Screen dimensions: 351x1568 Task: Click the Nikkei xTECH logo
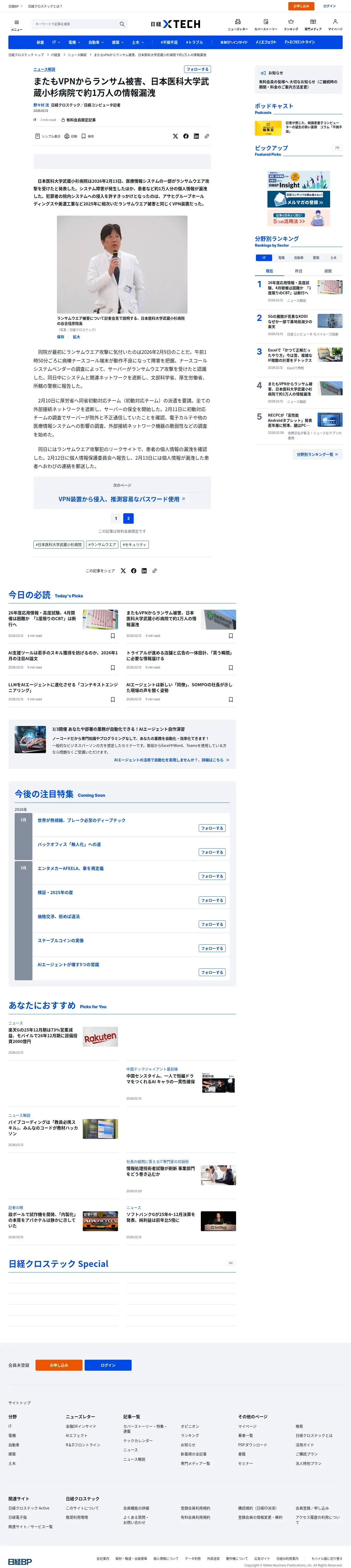[175, 24]
